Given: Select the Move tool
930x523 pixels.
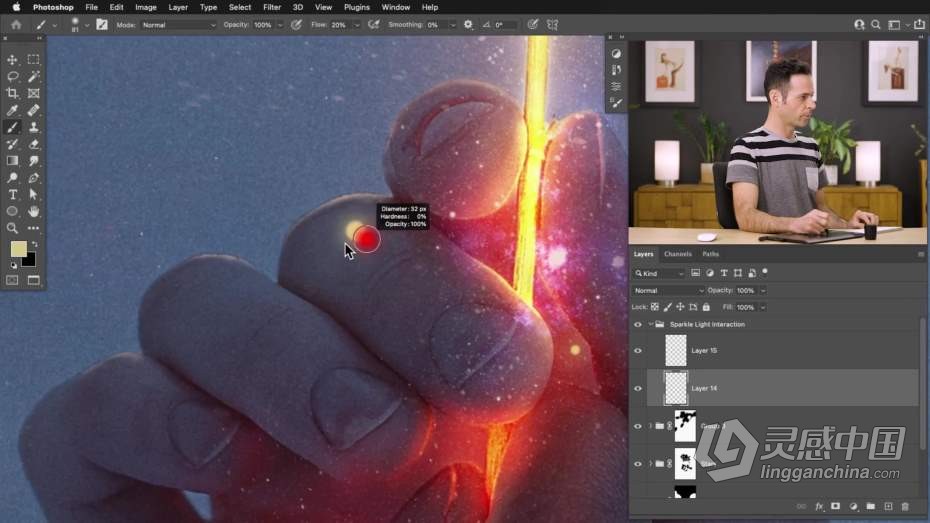Looking at the screenshot, I should 12,60.
